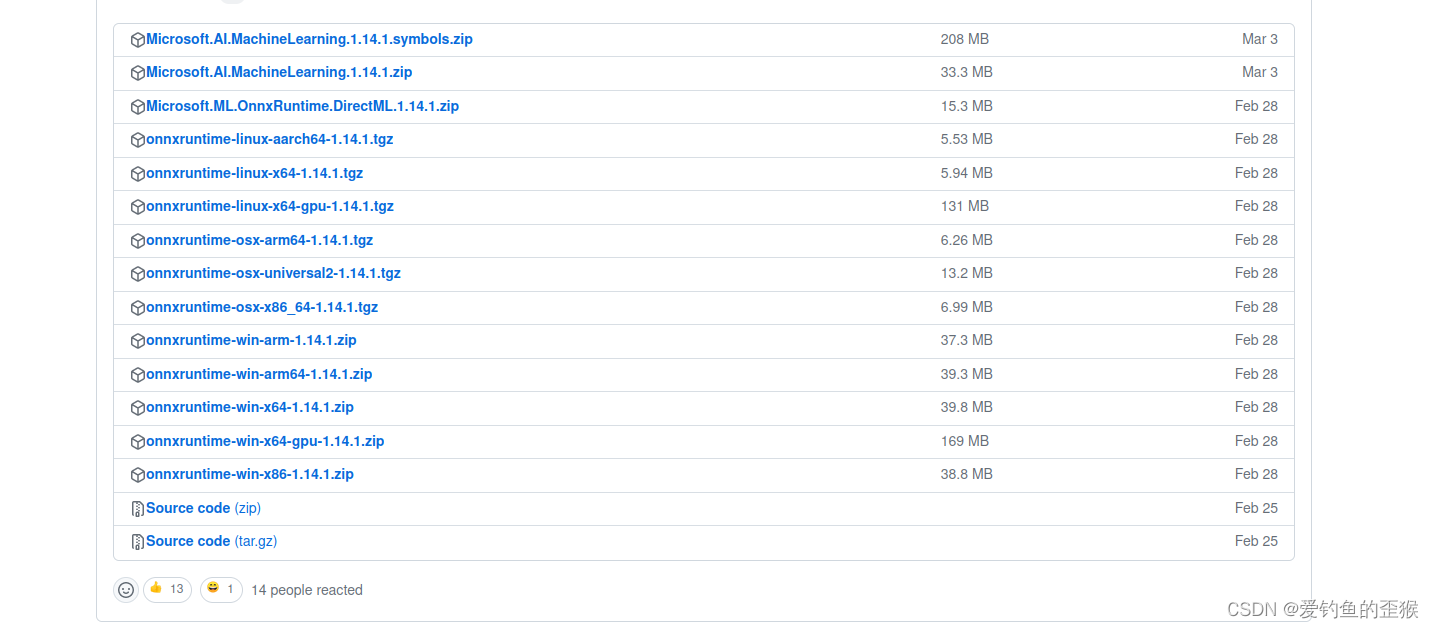Download onnxruntime-osx-universal2-1.14.1.tgz
Image resolution: width=1434 pixels, height=628 pixels.
click(273, 273)
